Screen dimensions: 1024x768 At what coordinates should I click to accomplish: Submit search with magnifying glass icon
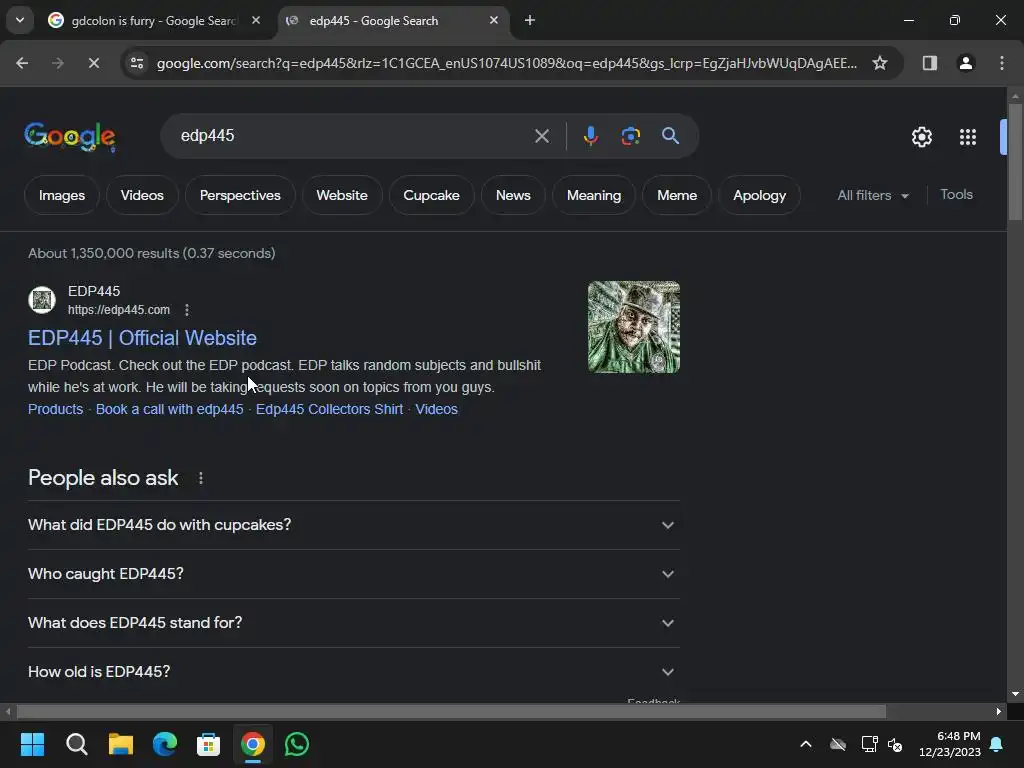pos(670,136)
